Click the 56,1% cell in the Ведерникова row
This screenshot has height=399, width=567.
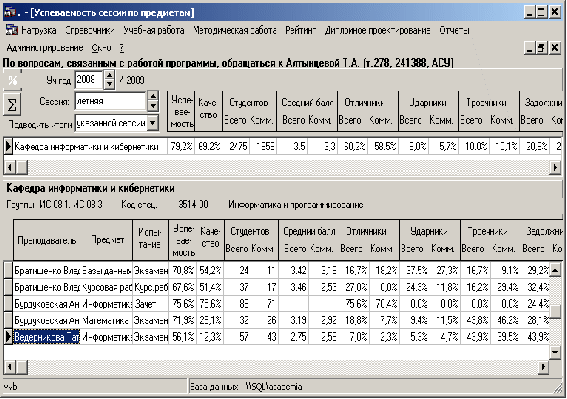coord(183,337)
